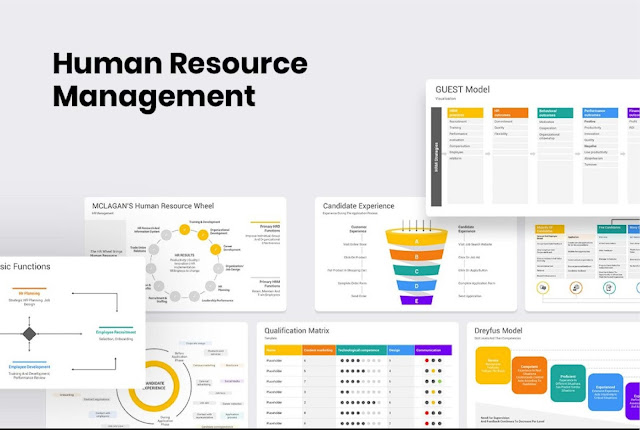Click the teal circle icon under candidates table
The image size is (640, 430).
point(609,288)
